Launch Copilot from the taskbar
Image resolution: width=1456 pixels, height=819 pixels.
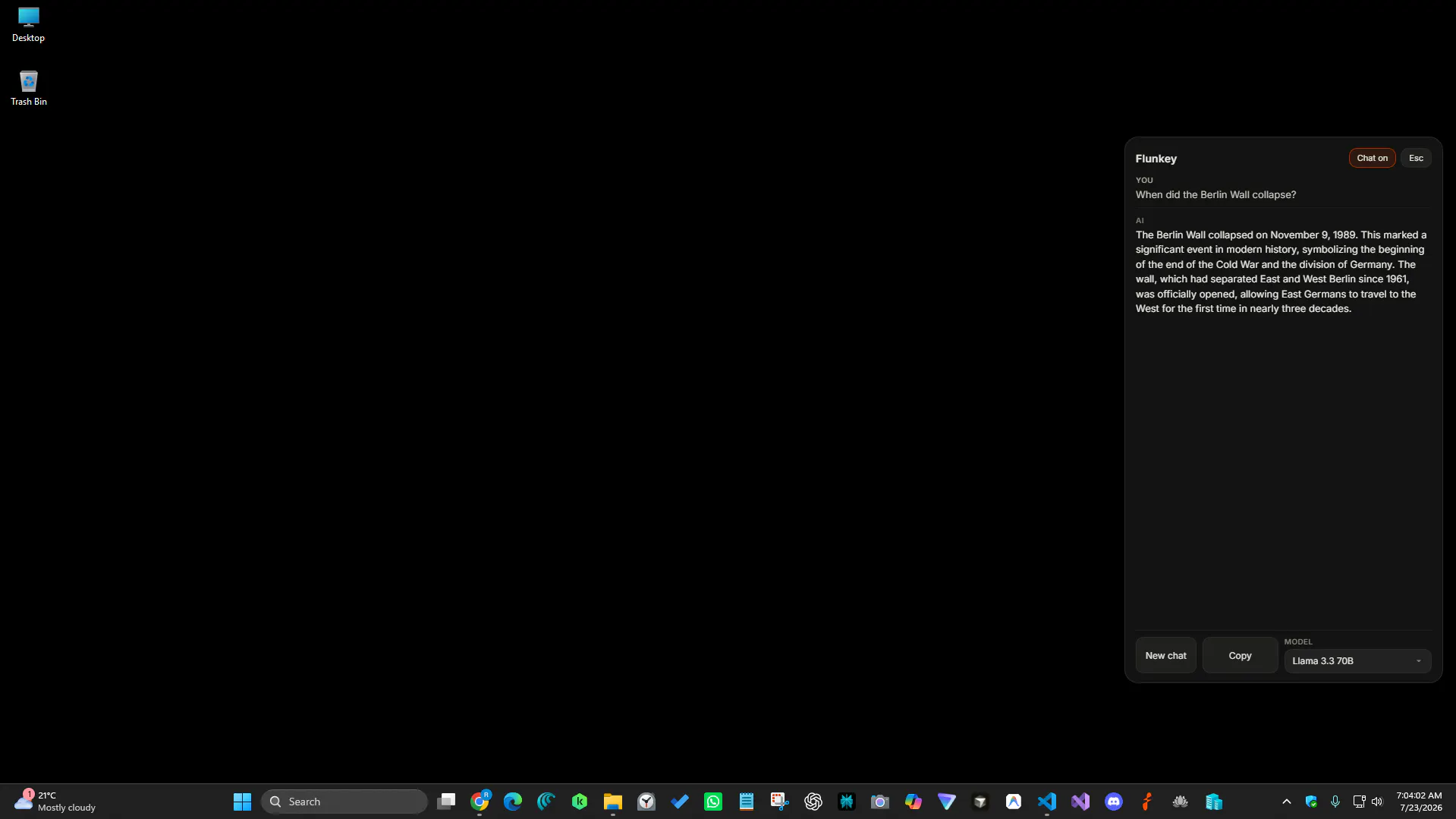[914, 802]
